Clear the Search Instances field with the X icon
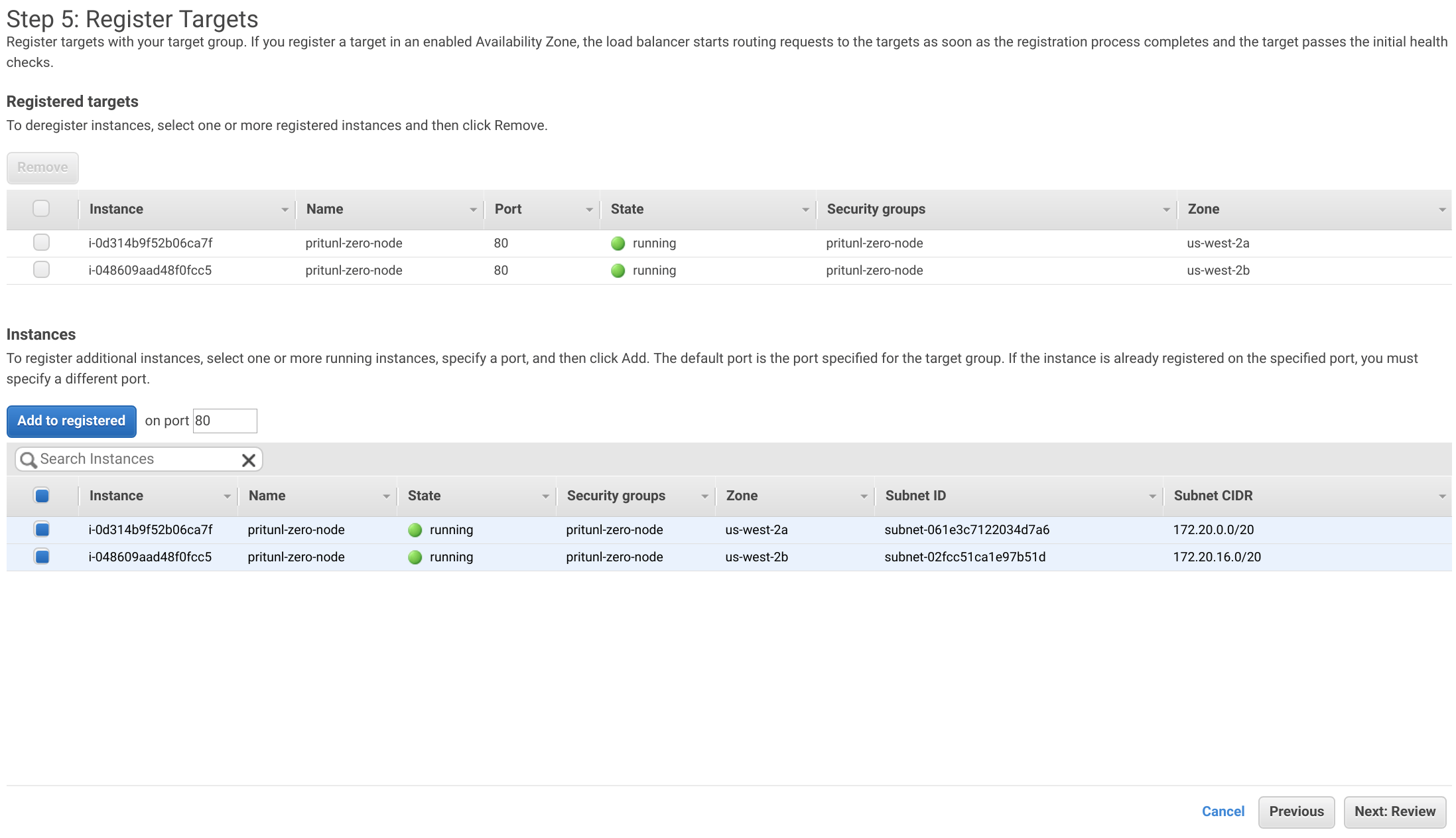This screenshot has height=838, width=1456. point(249,460)
